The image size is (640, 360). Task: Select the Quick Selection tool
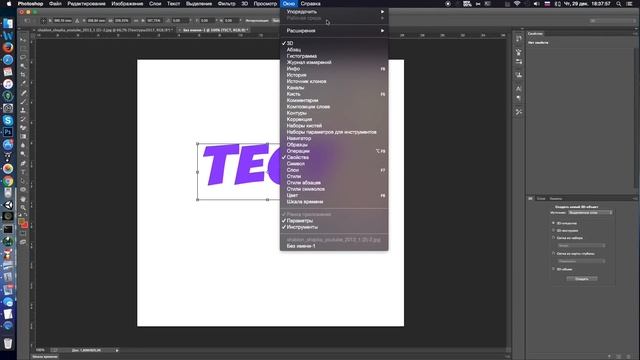23,66
